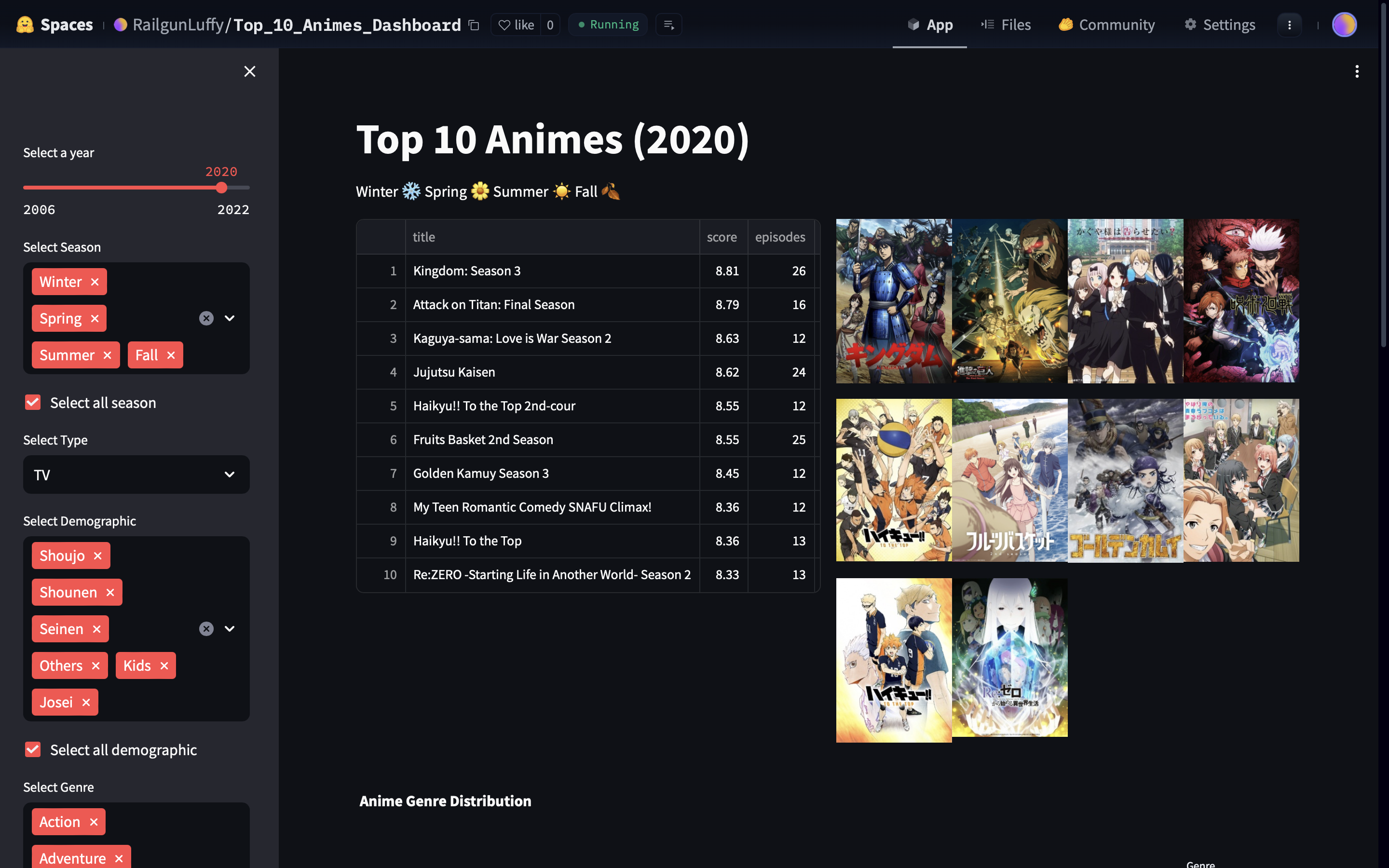Expand the Select Demographic dropdown
The image size is (1389, 868).
[230, 629]
